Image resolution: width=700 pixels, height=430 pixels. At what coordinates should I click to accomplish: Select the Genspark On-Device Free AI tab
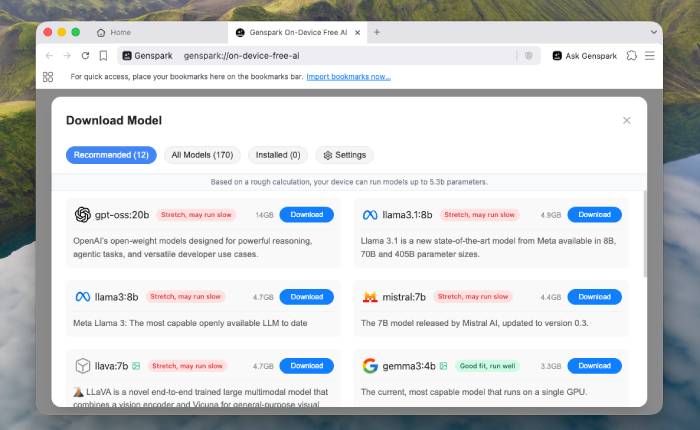[297, 33]
